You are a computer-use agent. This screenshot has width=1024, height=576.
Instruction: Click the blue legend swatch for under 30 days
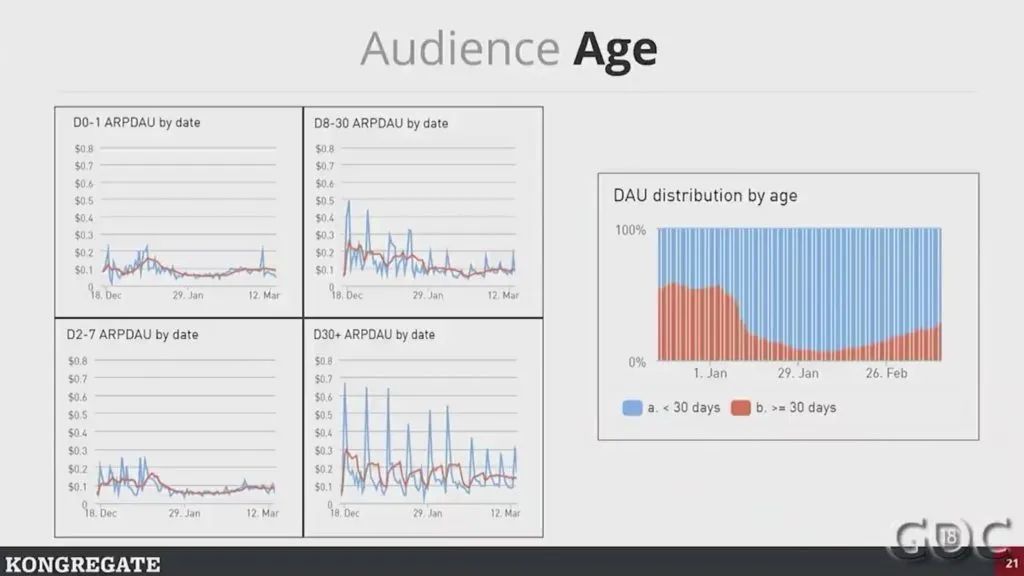(x=632, y=408)
